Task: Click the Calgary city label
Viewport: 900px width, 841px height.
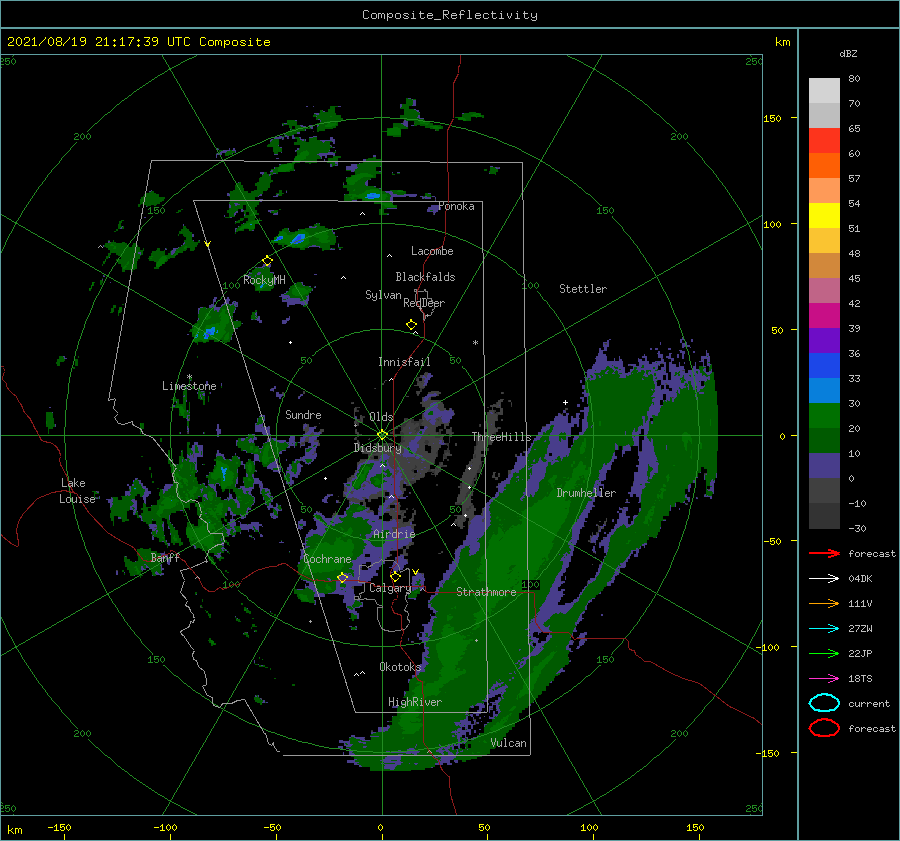Action: point(390,588)
